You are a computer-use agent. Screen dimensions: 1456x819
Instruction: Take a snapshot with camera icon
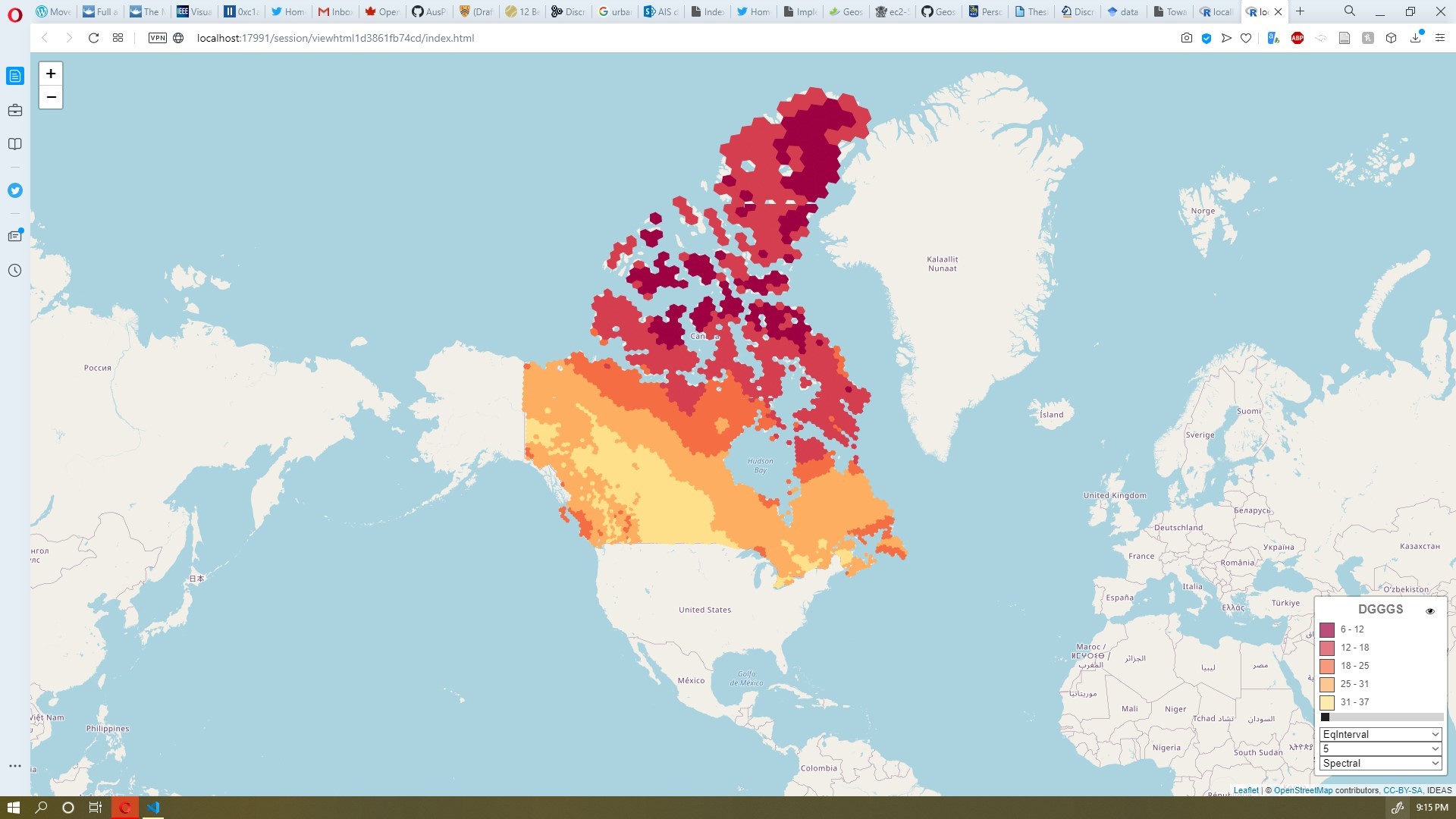[1187, 38]
